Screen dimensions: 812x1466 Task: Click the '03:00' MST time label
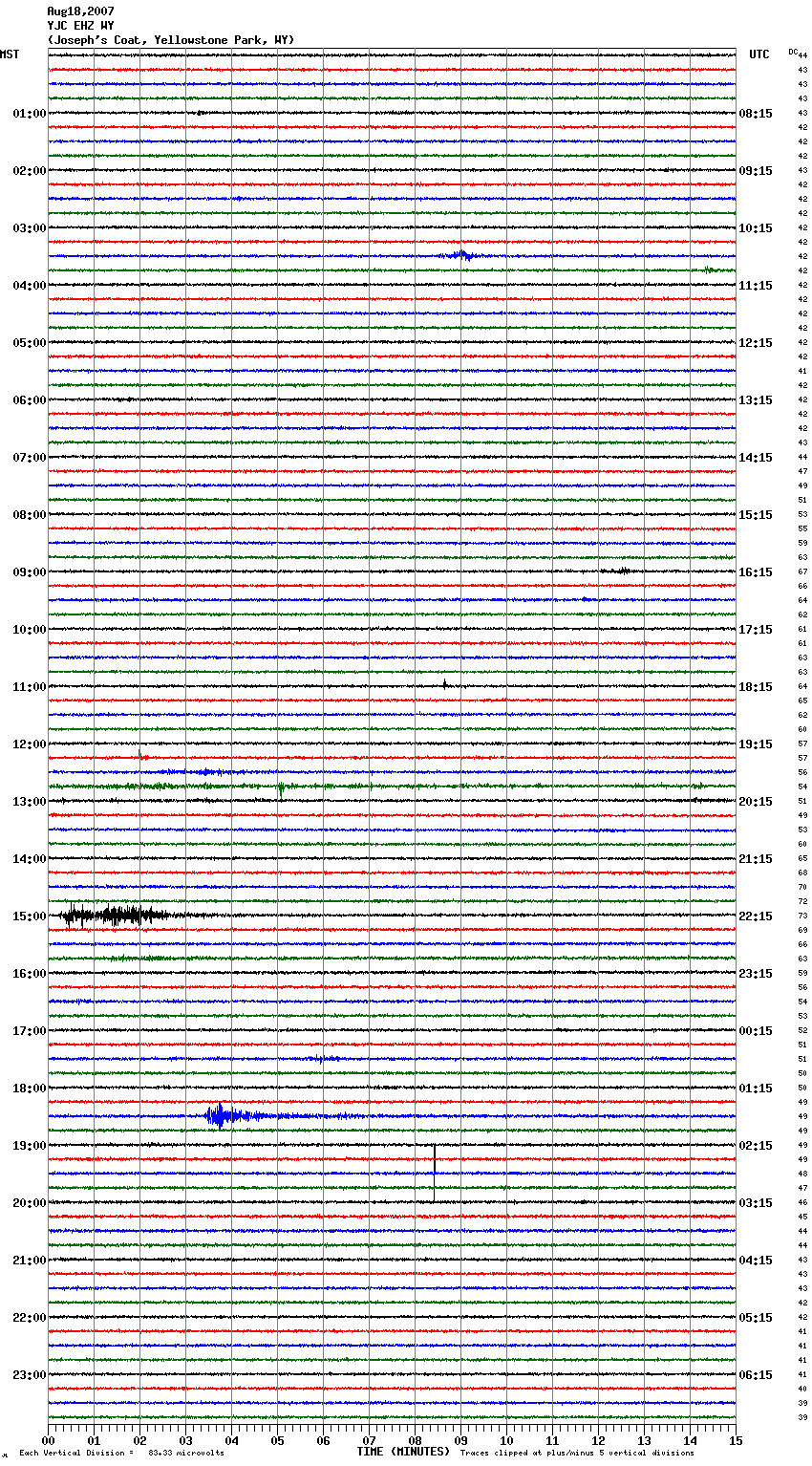[x=30, y=228]
